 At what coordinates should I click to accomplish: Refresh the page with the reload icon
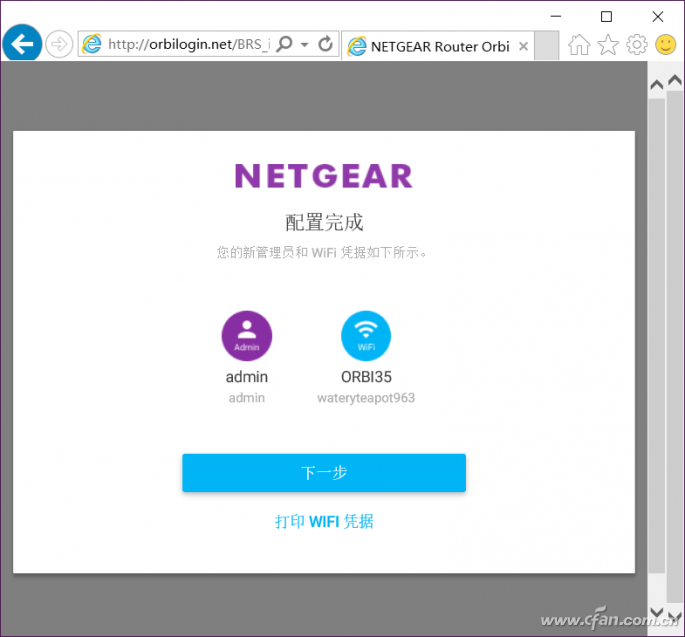tap(325, 44)
